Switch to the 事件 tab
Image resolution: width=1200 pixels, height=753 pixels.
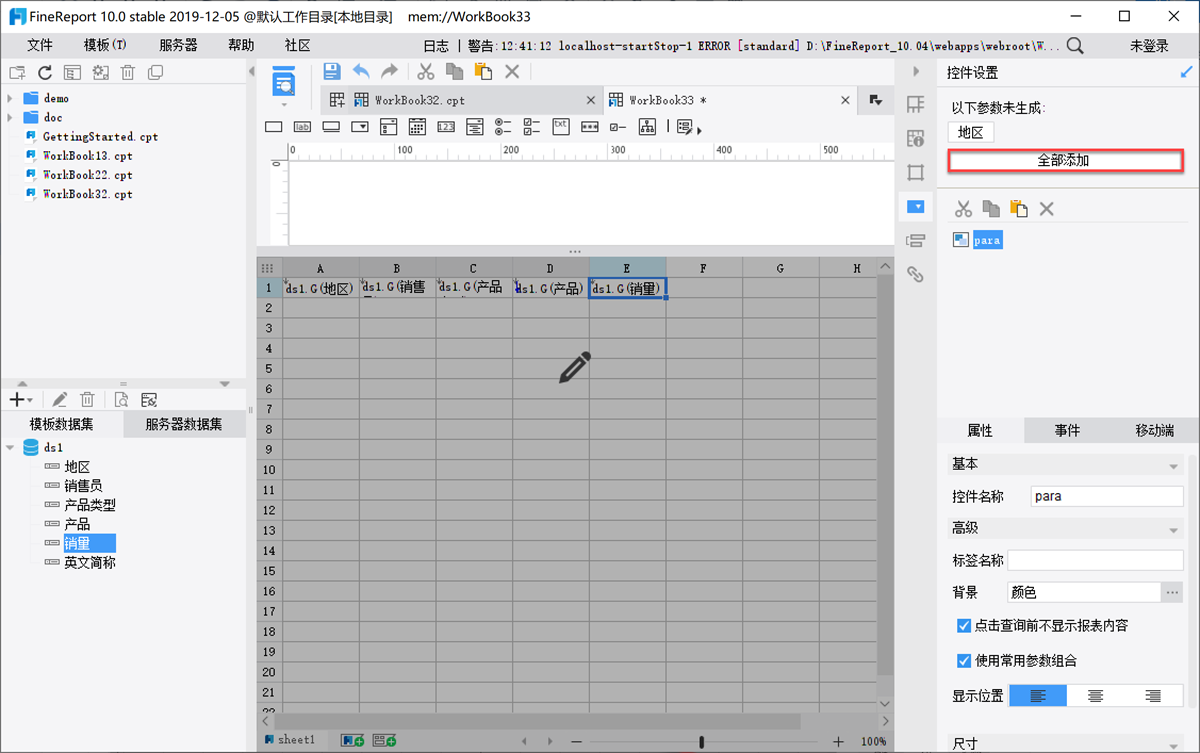pos(1067,430)
